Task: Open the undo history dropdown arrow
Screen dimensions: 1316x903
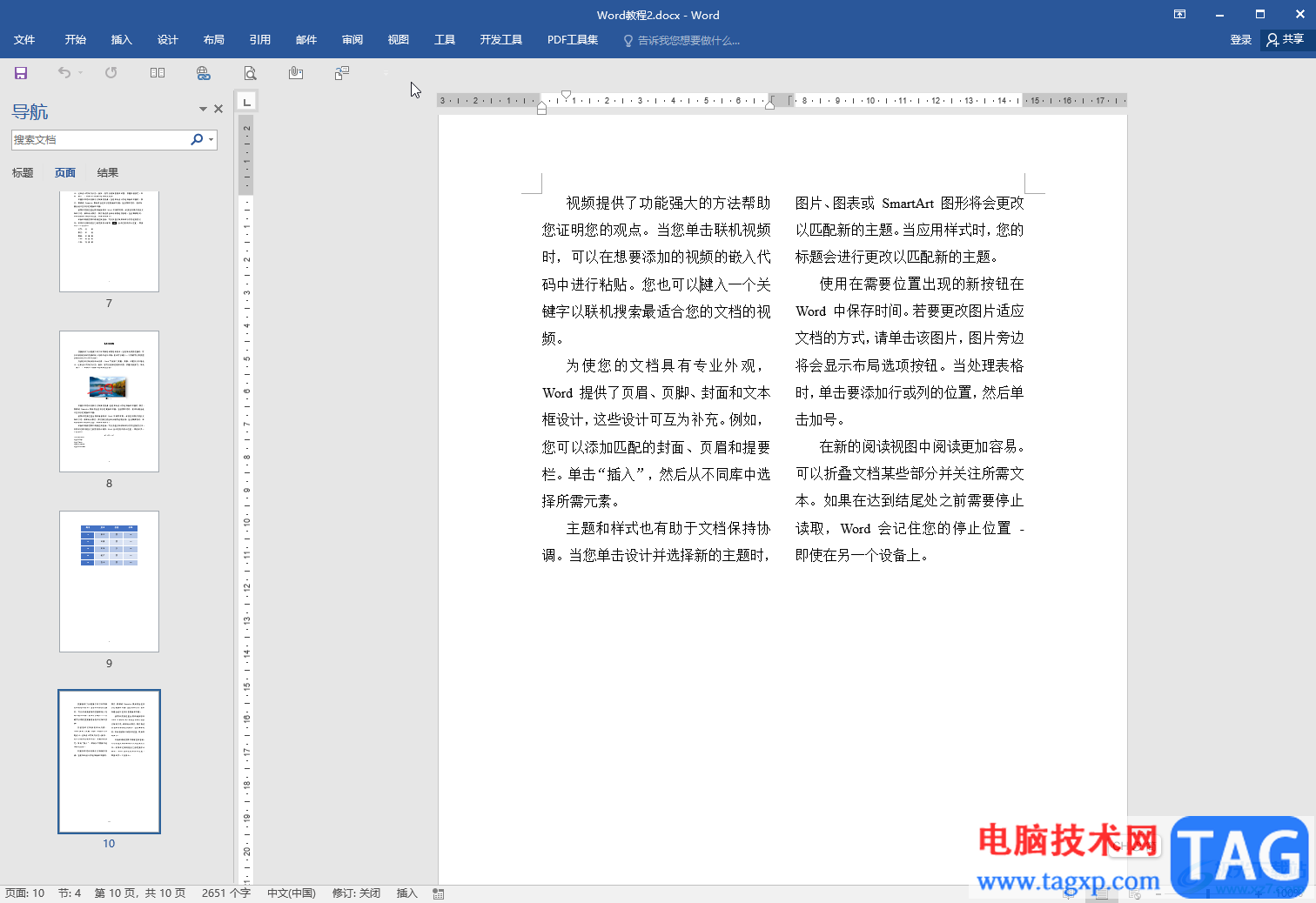Action: tap(80, 73)
